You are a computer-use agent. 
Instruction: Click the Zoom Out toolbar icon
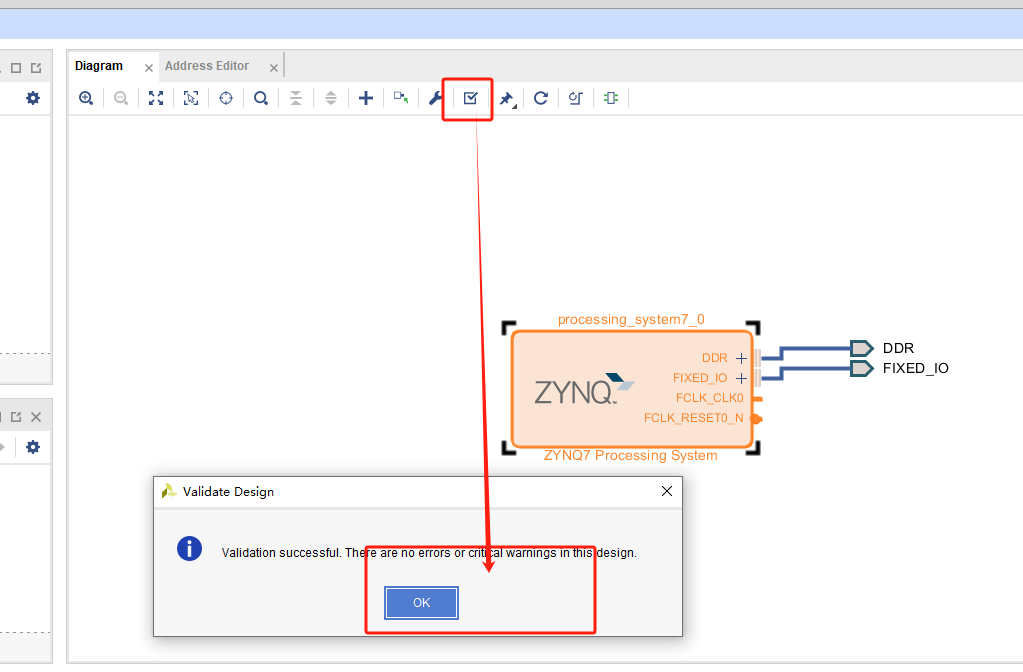[x=121, y=98]
